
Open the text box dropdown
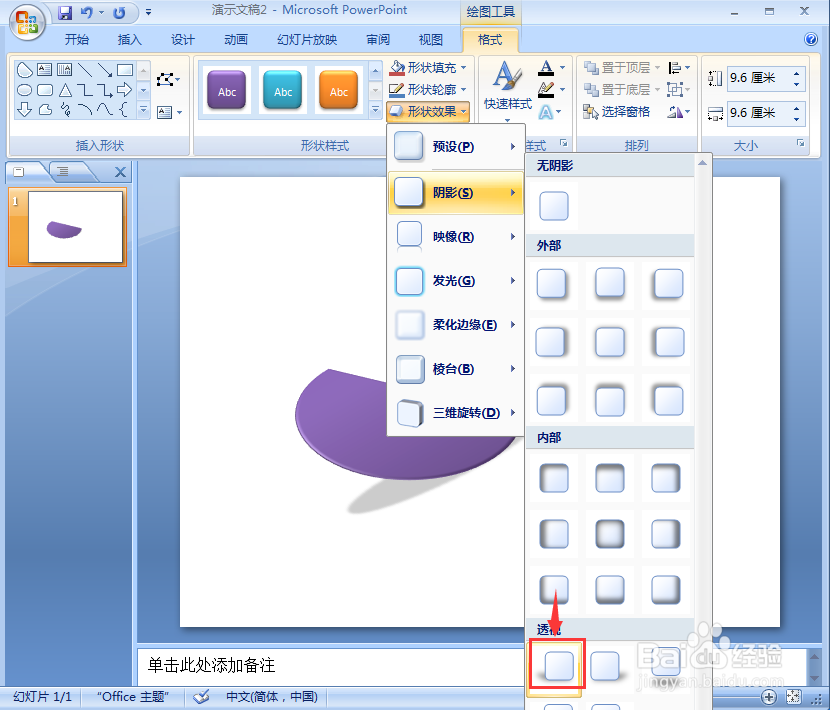(x=169, y=112)
